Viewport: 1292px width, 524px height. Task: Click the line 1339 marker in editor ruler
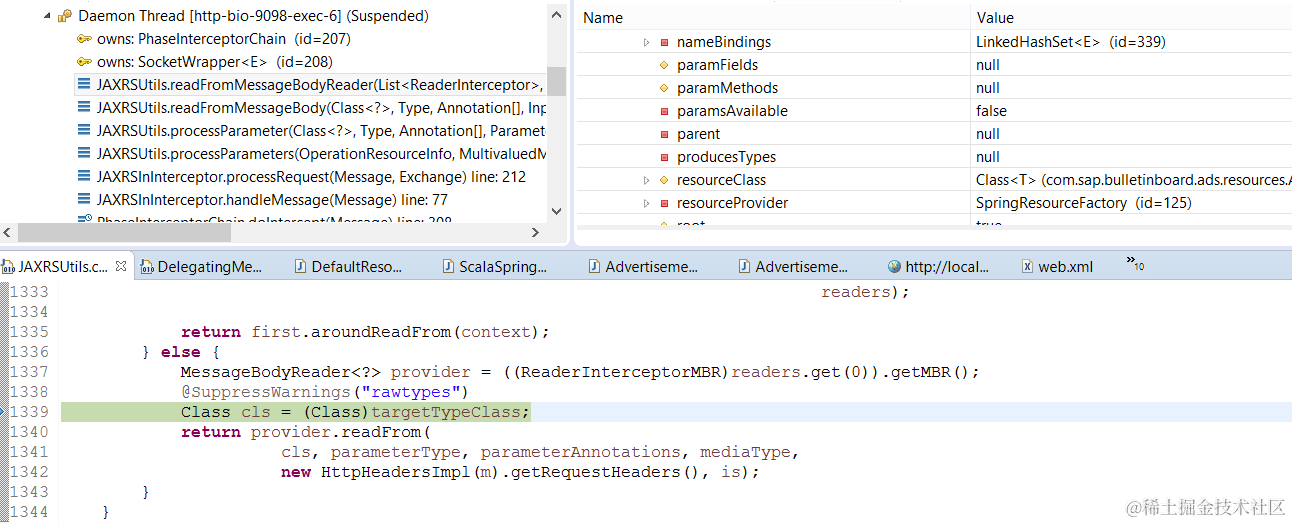click(4, 411)
